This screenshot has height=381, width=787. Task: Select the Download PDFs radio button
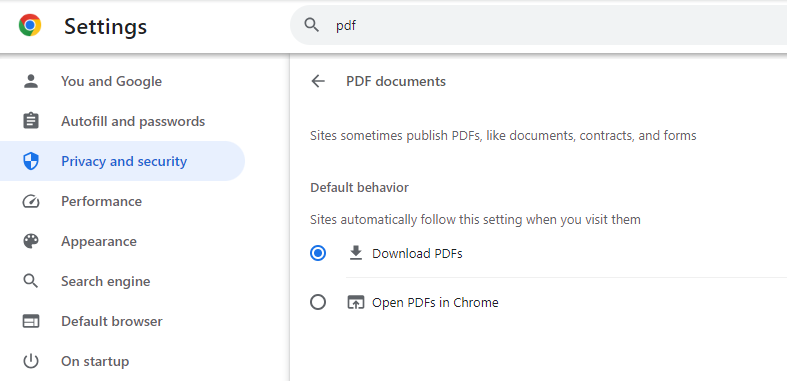(318, 253)
